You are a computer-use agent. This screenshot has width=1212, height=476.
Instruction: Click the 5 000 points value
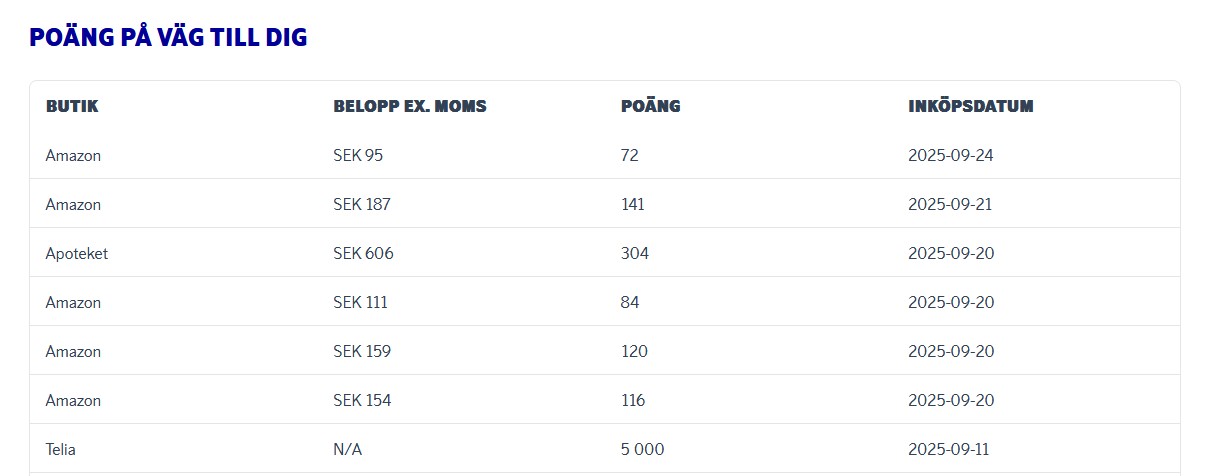[642, 450]
